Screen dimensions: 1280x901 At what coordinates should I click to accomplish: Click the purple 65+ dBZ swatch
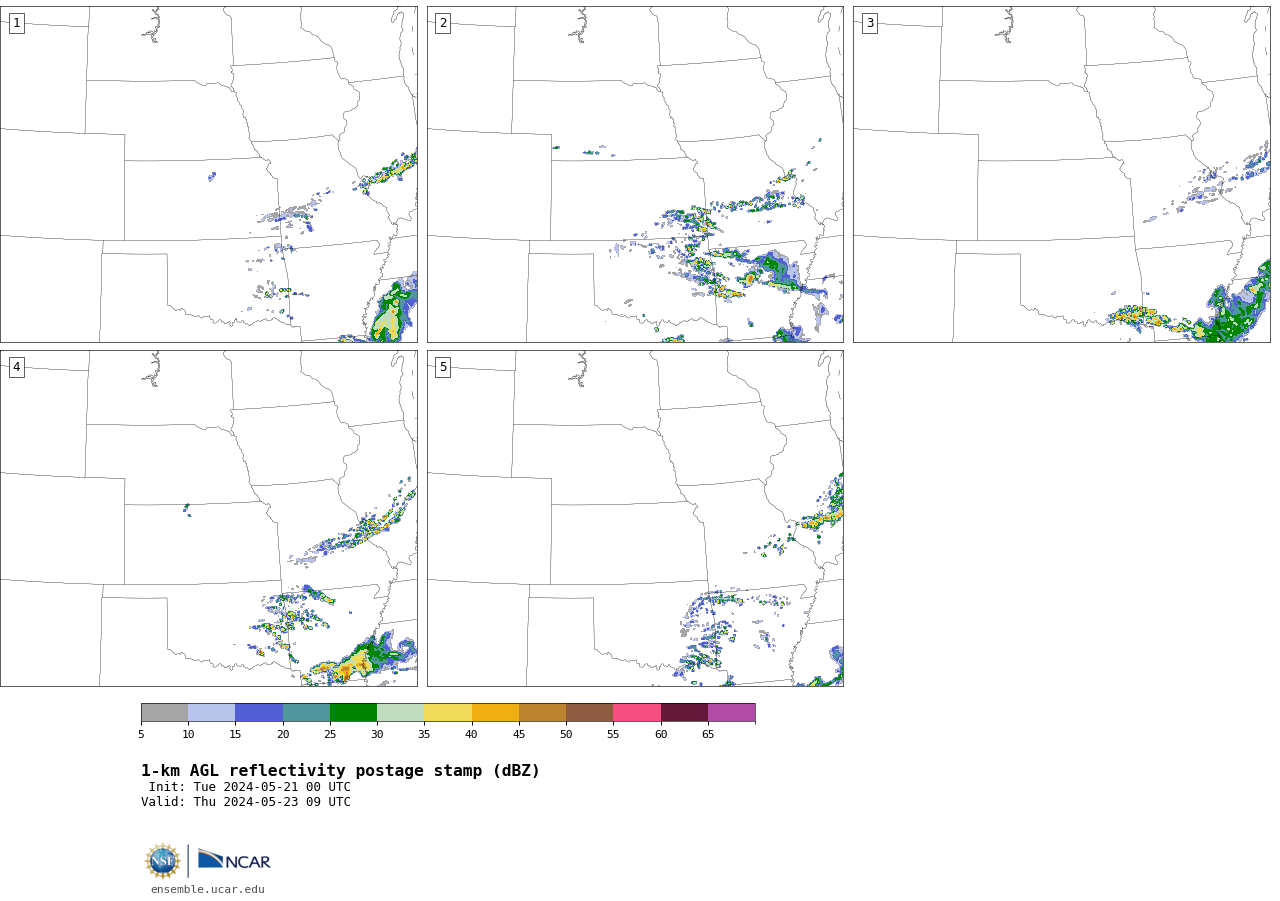click(x=731, y=712)
